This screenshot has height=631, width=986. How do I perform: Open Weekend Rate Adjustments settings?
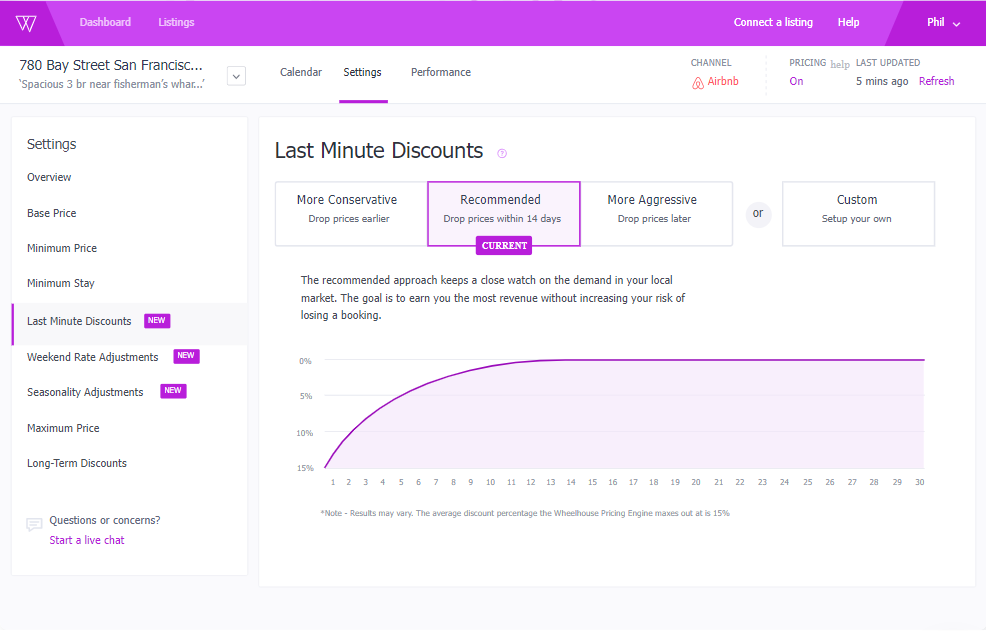pyautogui.click(x=92, y=356)
